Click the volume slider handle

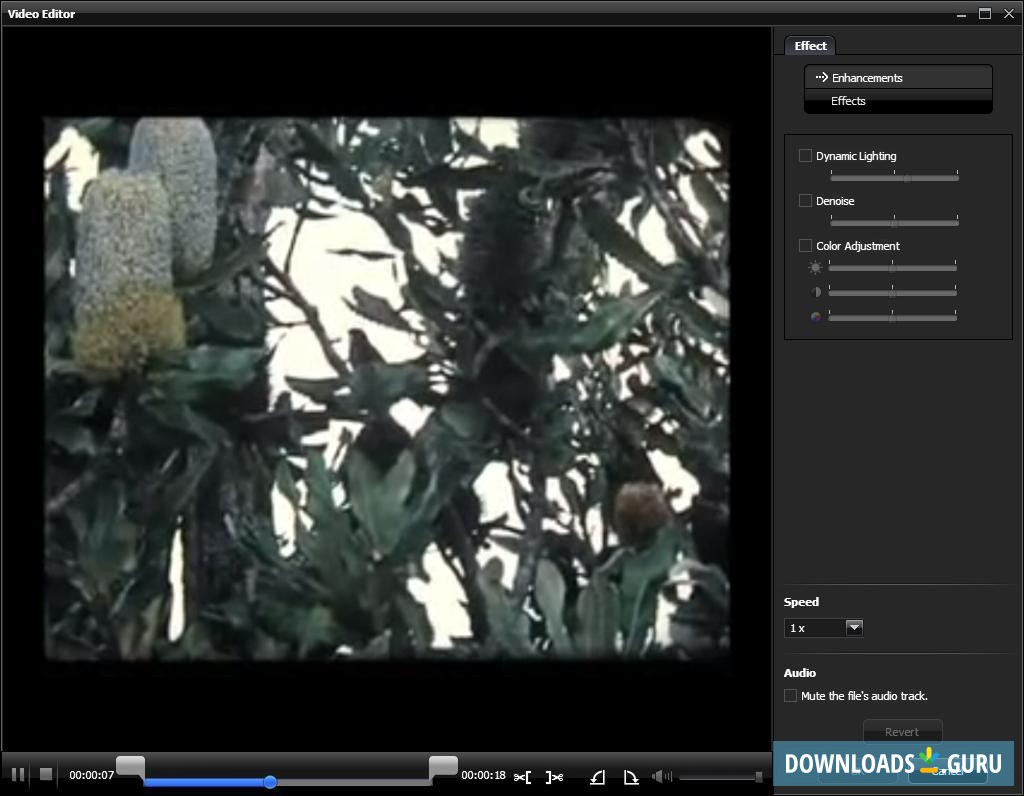click(758, 776)
